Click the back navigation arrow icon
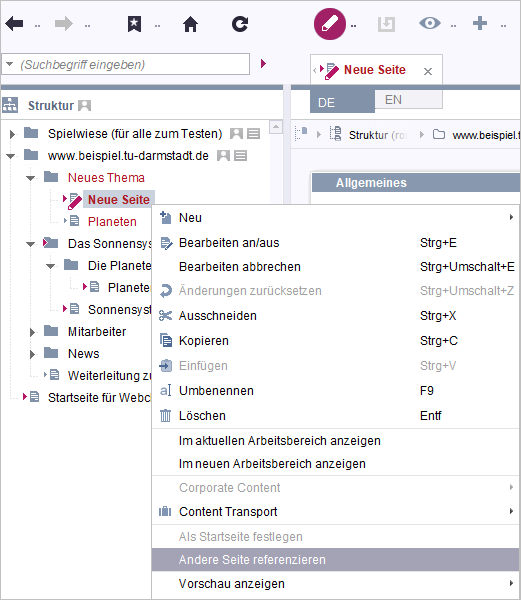This screenshot has width=521, height=600. pos(14,24)
